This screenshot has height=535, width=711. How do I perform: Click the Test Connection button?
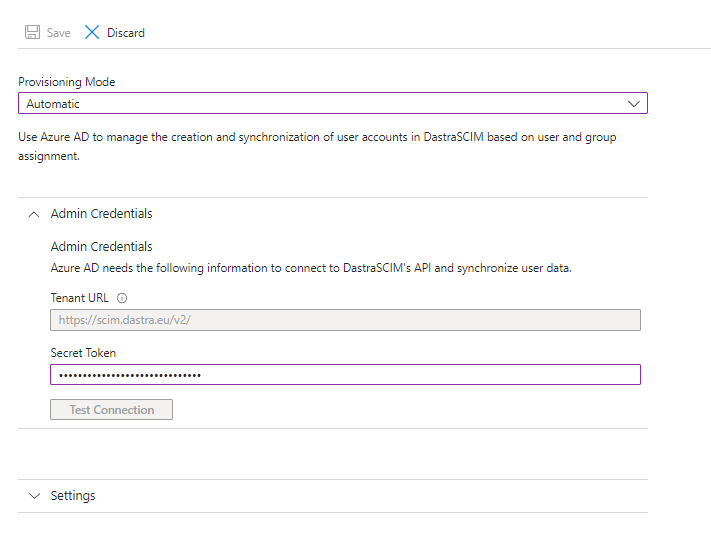pos(111,410)
